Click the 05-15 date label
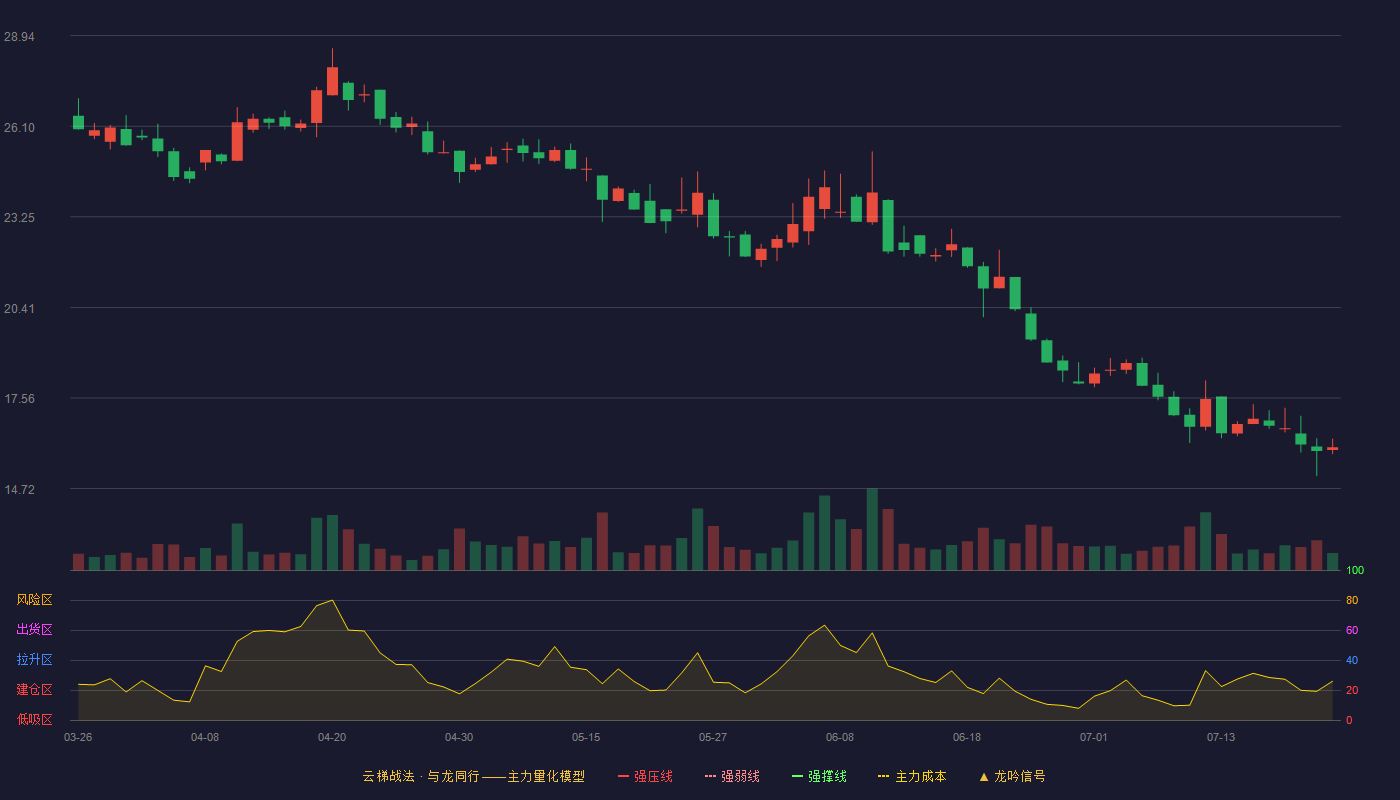Viewport: 1400px width, 800px height. 586,737
